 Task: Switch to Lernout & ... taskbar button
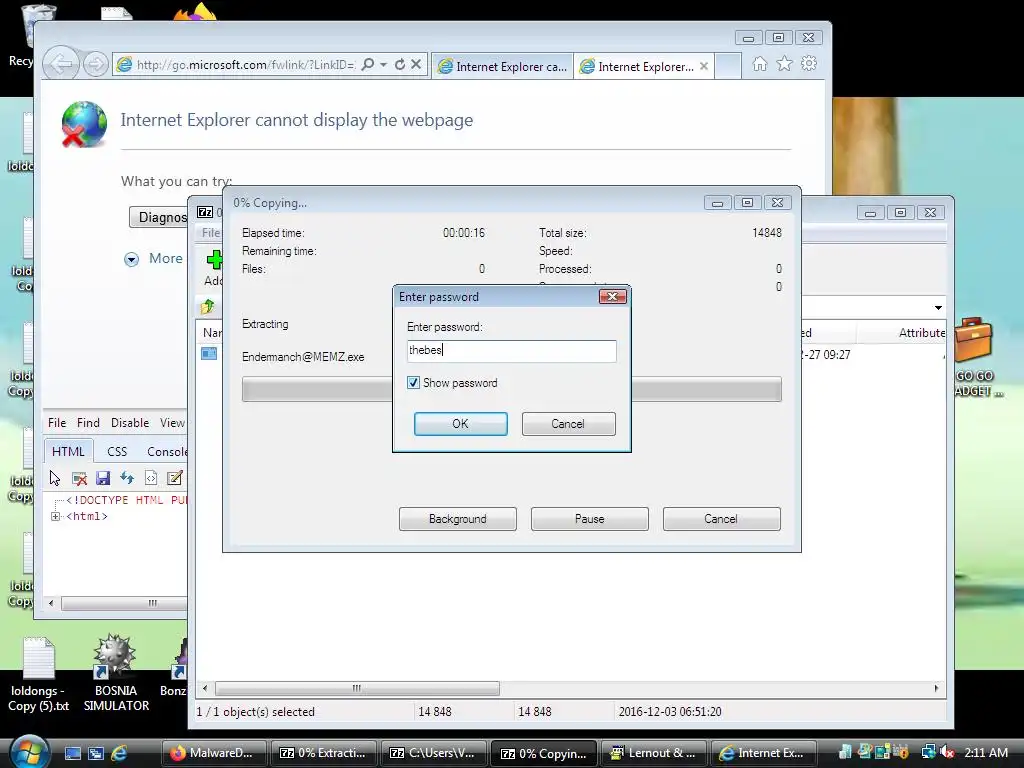[654, 753]
